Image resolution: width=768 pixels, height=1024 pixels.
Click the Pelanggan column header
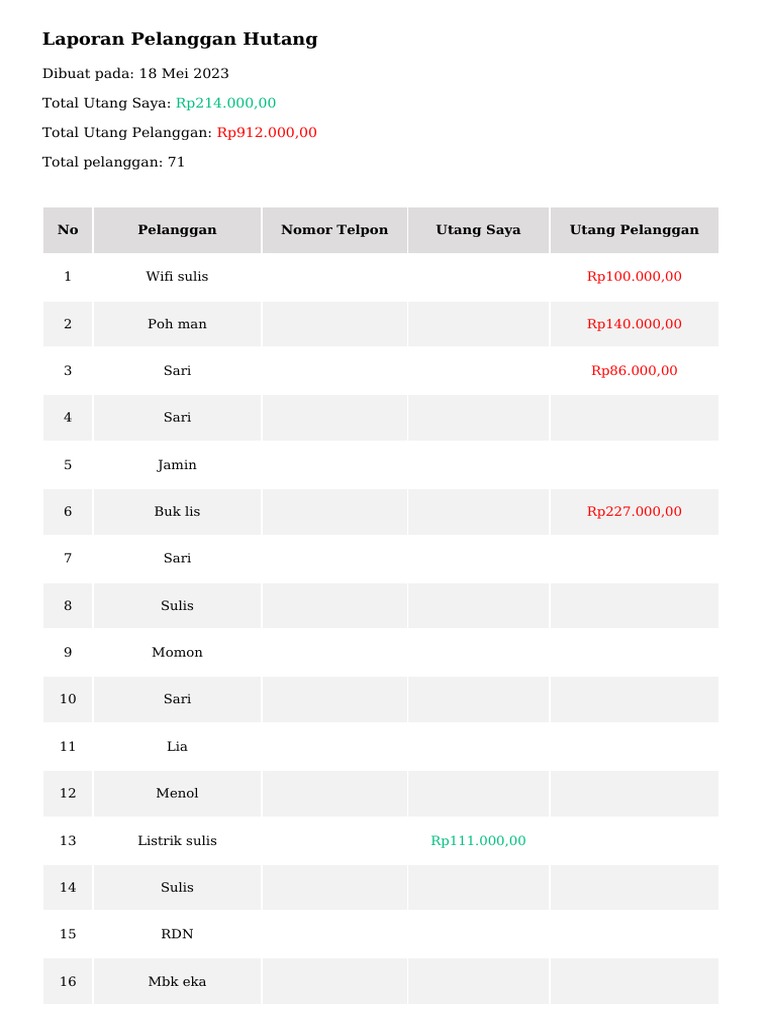tap(177, 230)
